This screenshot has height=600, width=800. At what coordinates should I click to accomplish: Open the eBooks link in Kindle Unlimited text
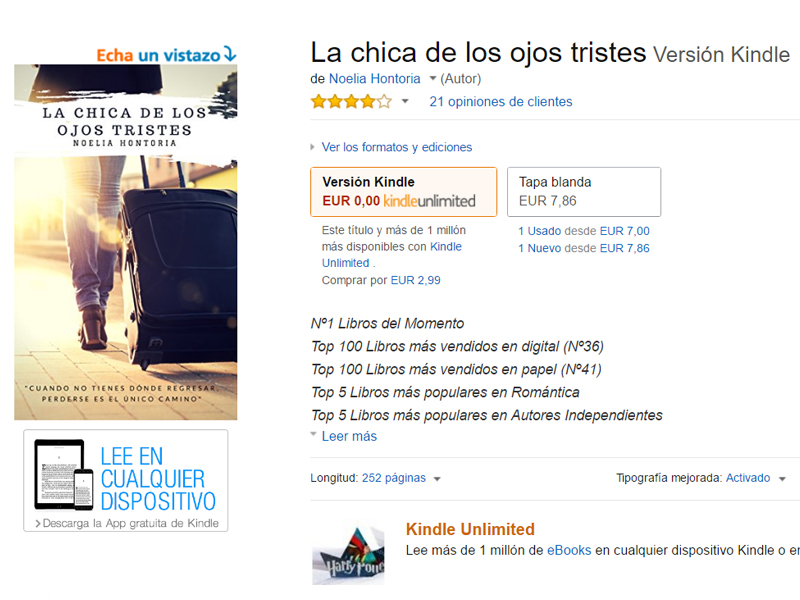tap(569, 551)
